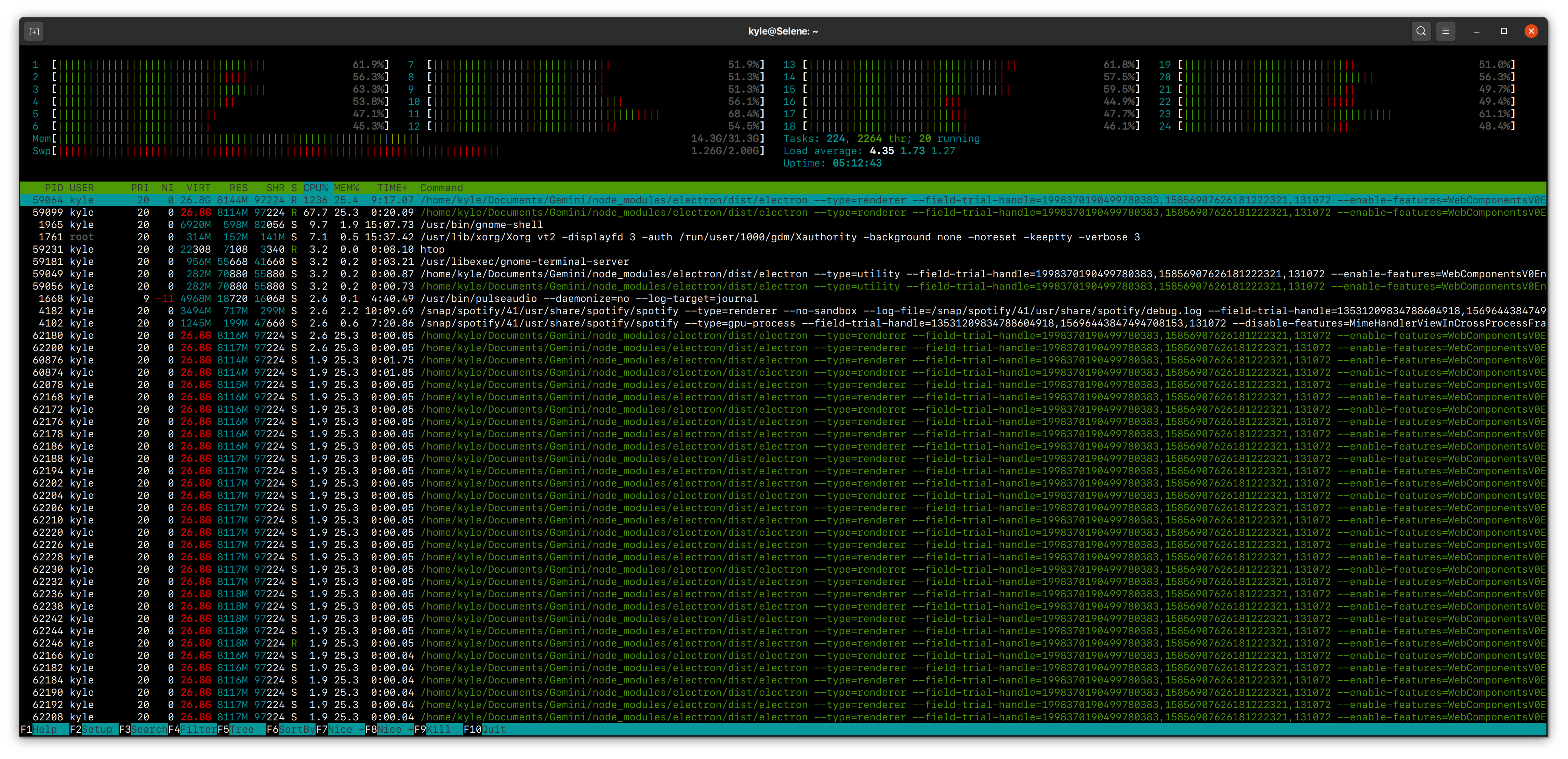Select the gnome-shell process row
This screenshot has height=759, width=1568.
point(783,225)
